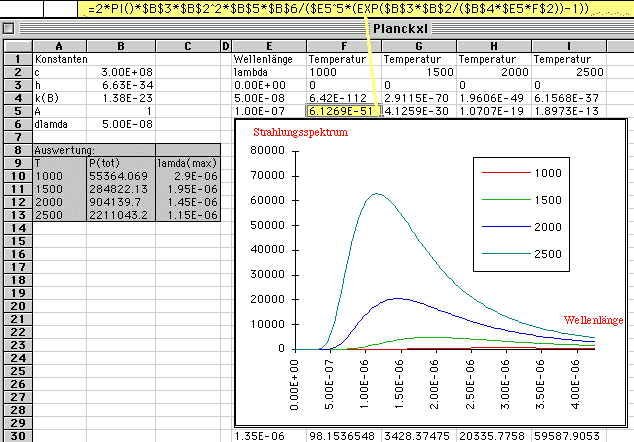Select column G header
The image size is (634, 442).
click(419, 46)
